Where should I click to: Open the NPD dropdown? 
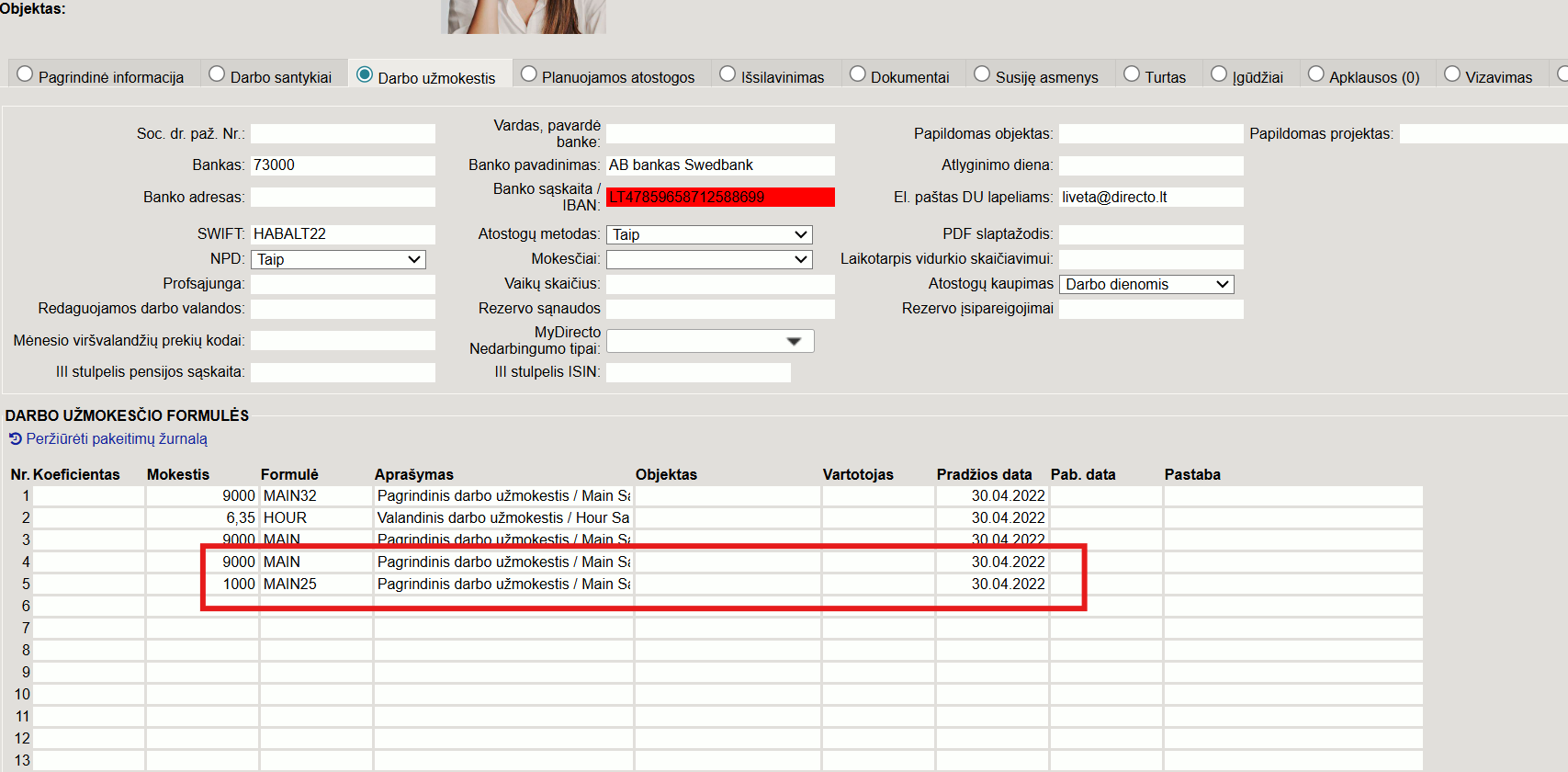[338, 260]
